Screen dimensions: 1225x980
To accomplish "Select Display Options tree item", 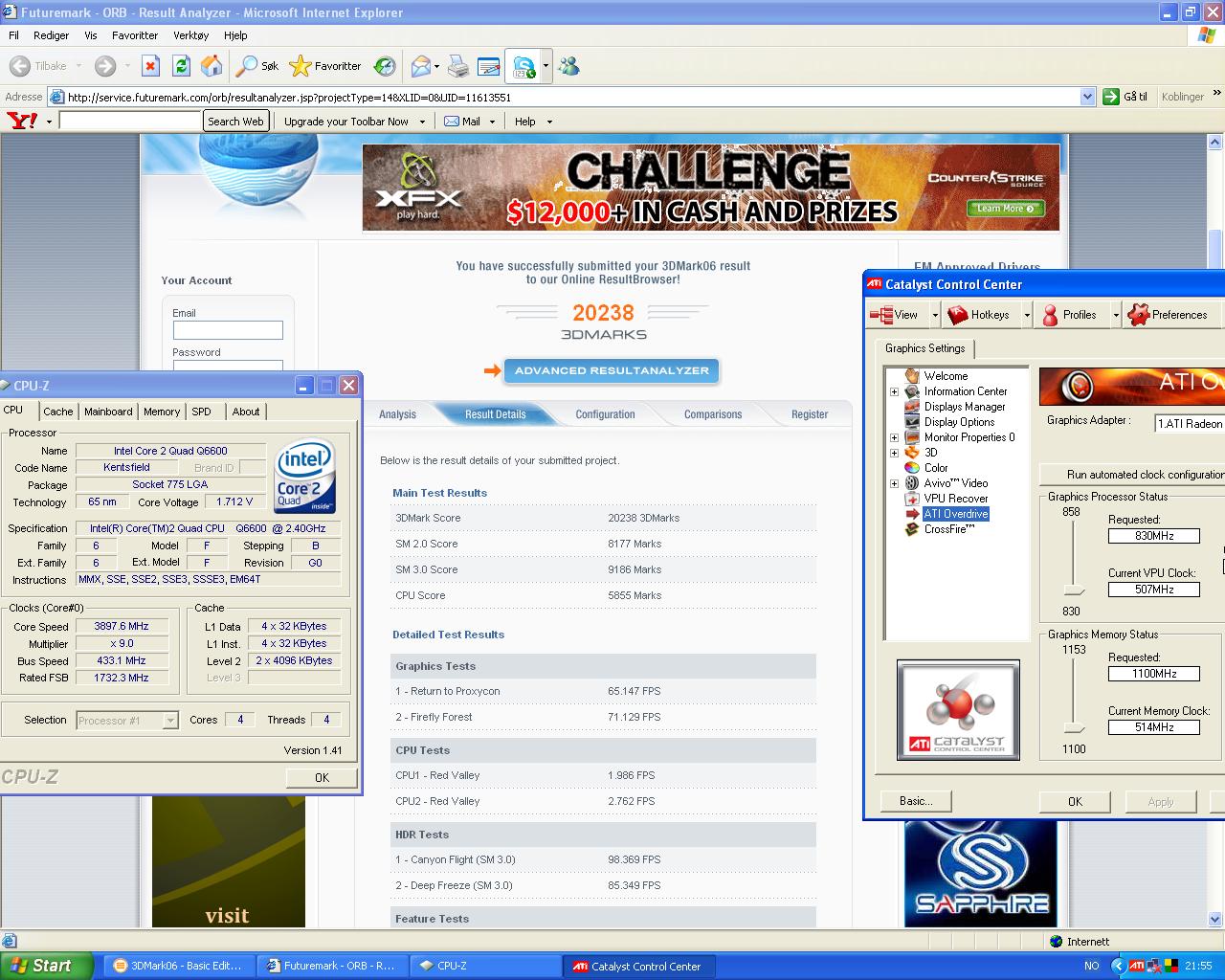I will click(959, 422).
